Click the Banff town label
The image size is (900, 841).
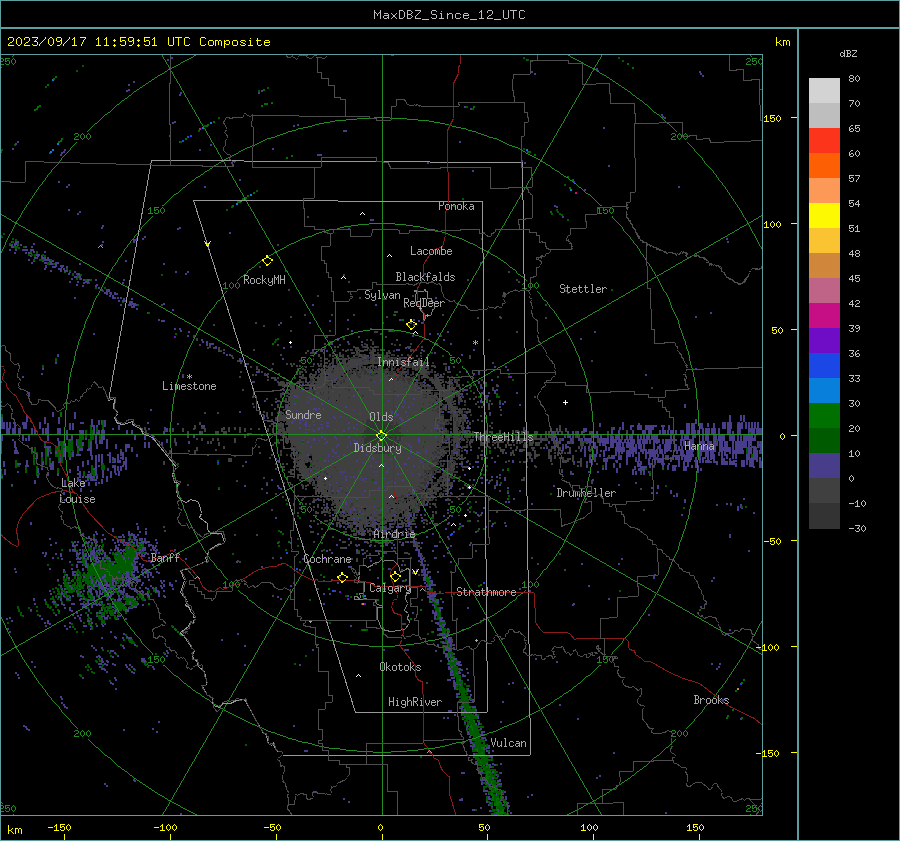[x=165, y=557]
